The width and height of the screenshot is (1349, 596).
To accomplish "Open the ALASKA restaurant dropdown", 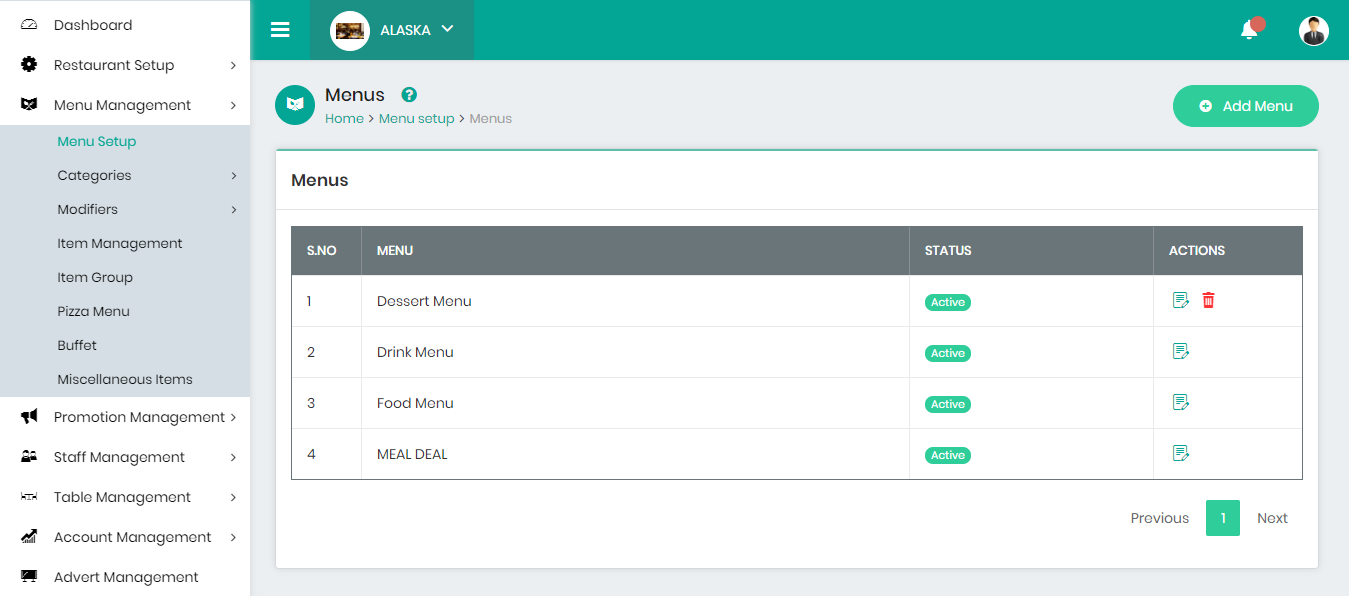I will pos(392,30).
